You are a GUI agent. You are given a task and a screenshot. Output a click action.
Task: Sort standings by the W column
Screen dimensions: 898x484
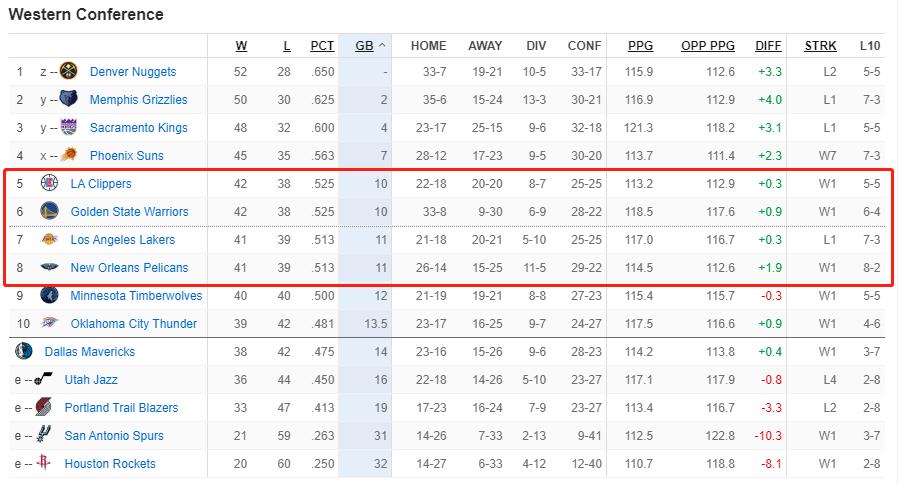coord(241,46)
